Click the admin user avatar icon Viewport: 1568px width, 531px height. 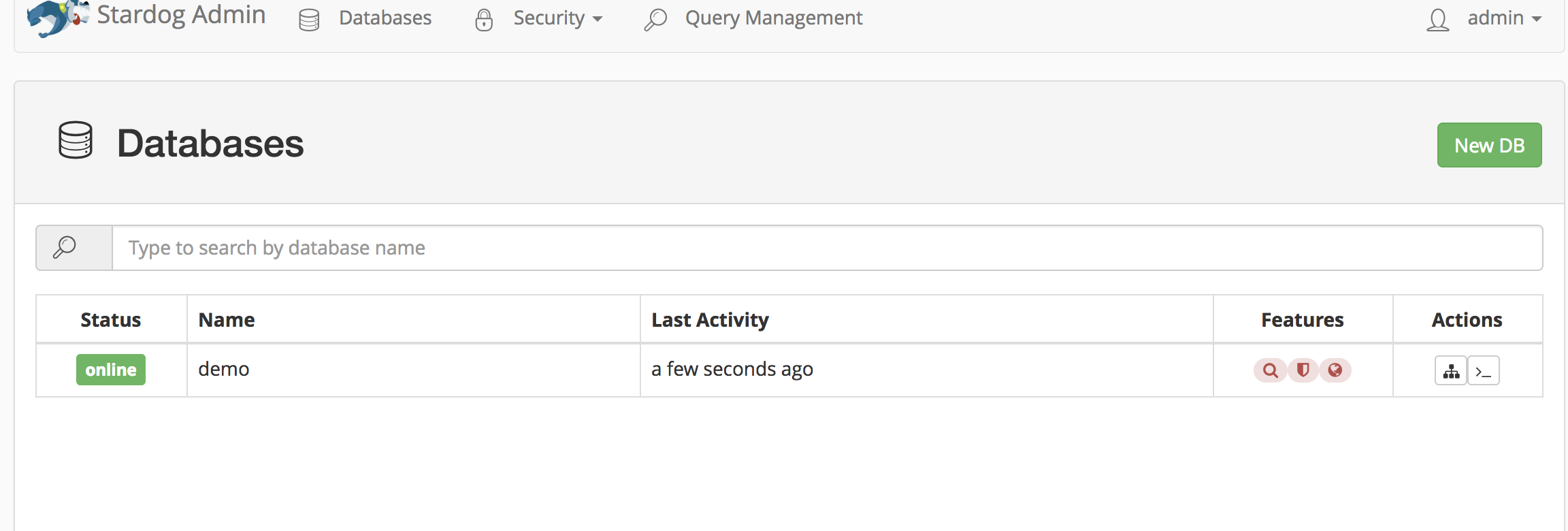(1438, 20)
